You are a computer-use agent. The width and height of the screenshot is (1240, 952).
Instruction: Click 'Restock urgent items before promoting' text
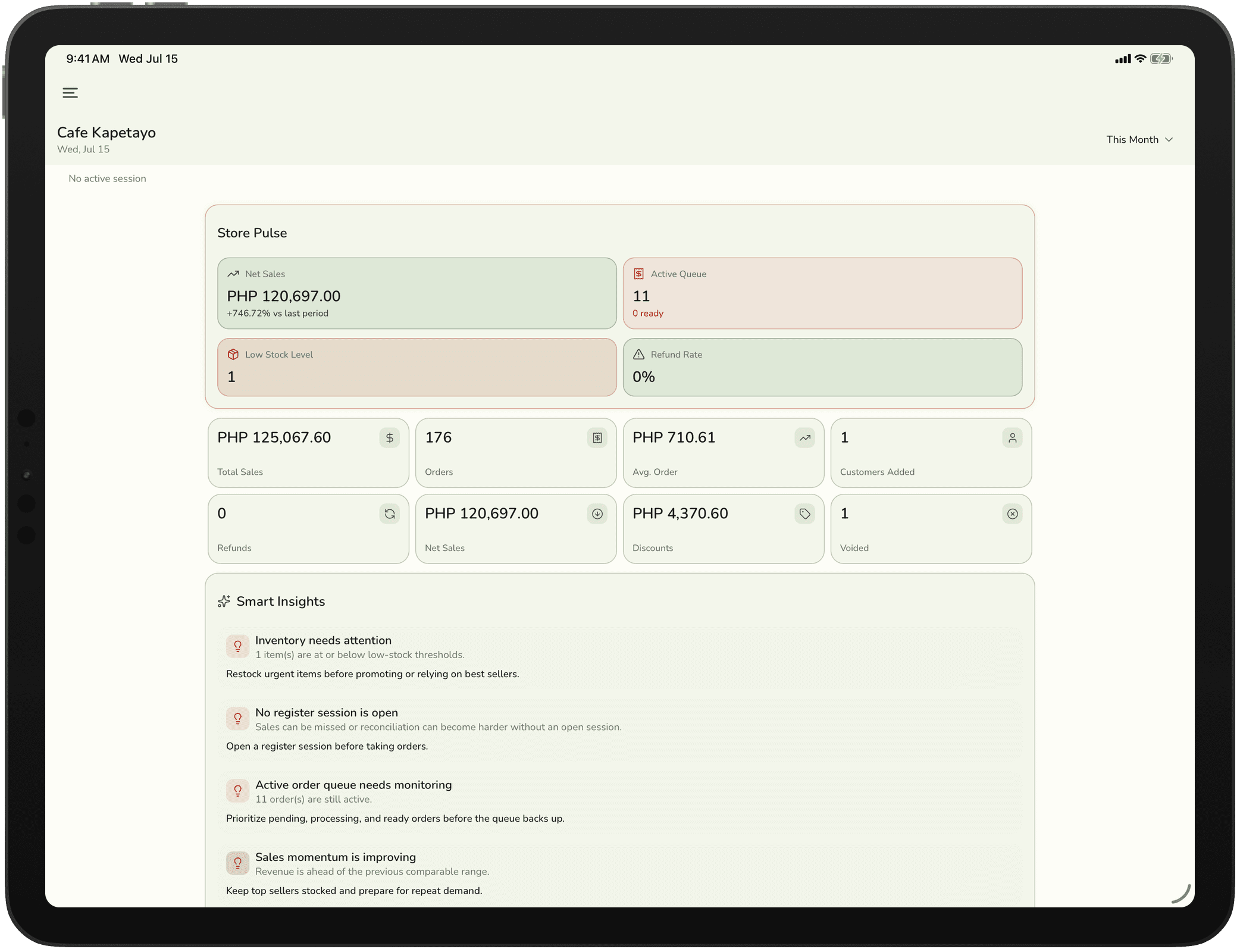coord(372,674)
